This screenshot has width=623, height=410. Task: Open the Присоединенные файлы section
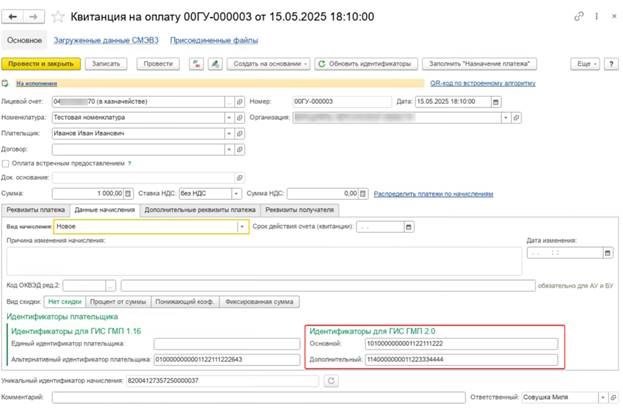(214, 40)
